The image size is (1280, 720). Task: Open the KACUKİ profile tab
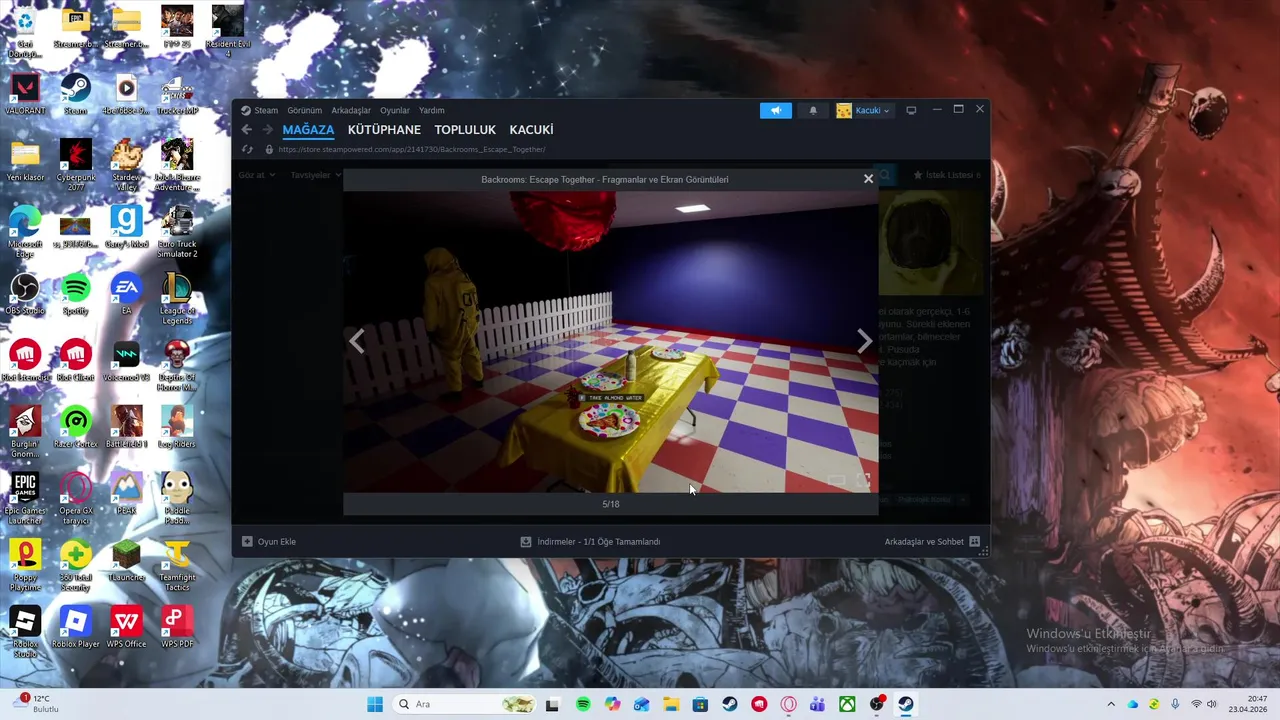click(531, 130)
